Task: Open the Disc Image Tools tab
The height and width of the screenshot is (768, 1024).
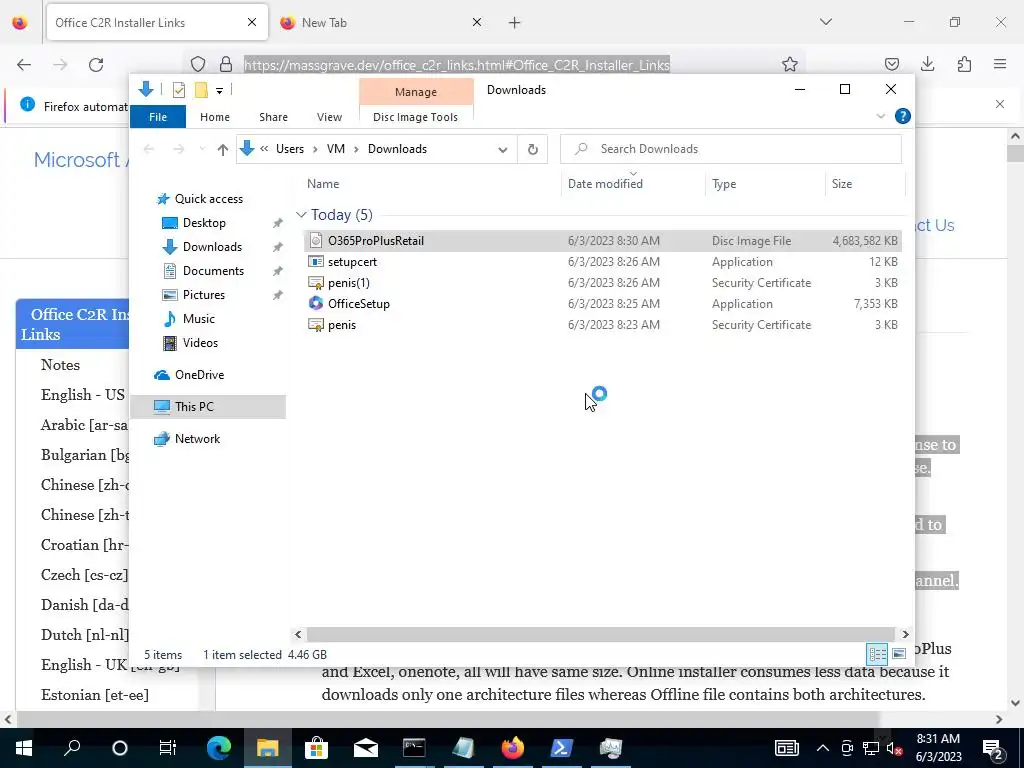Action: (x=415, y=117)
